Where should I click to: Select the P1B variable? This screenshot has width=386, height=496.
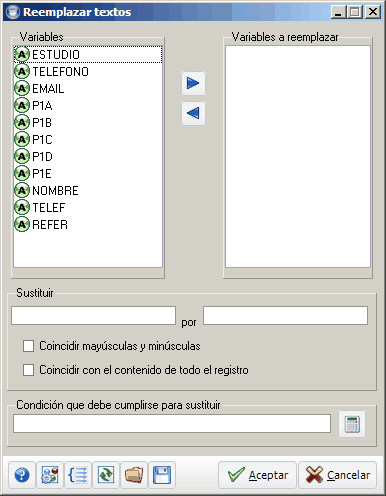[88, 123]
